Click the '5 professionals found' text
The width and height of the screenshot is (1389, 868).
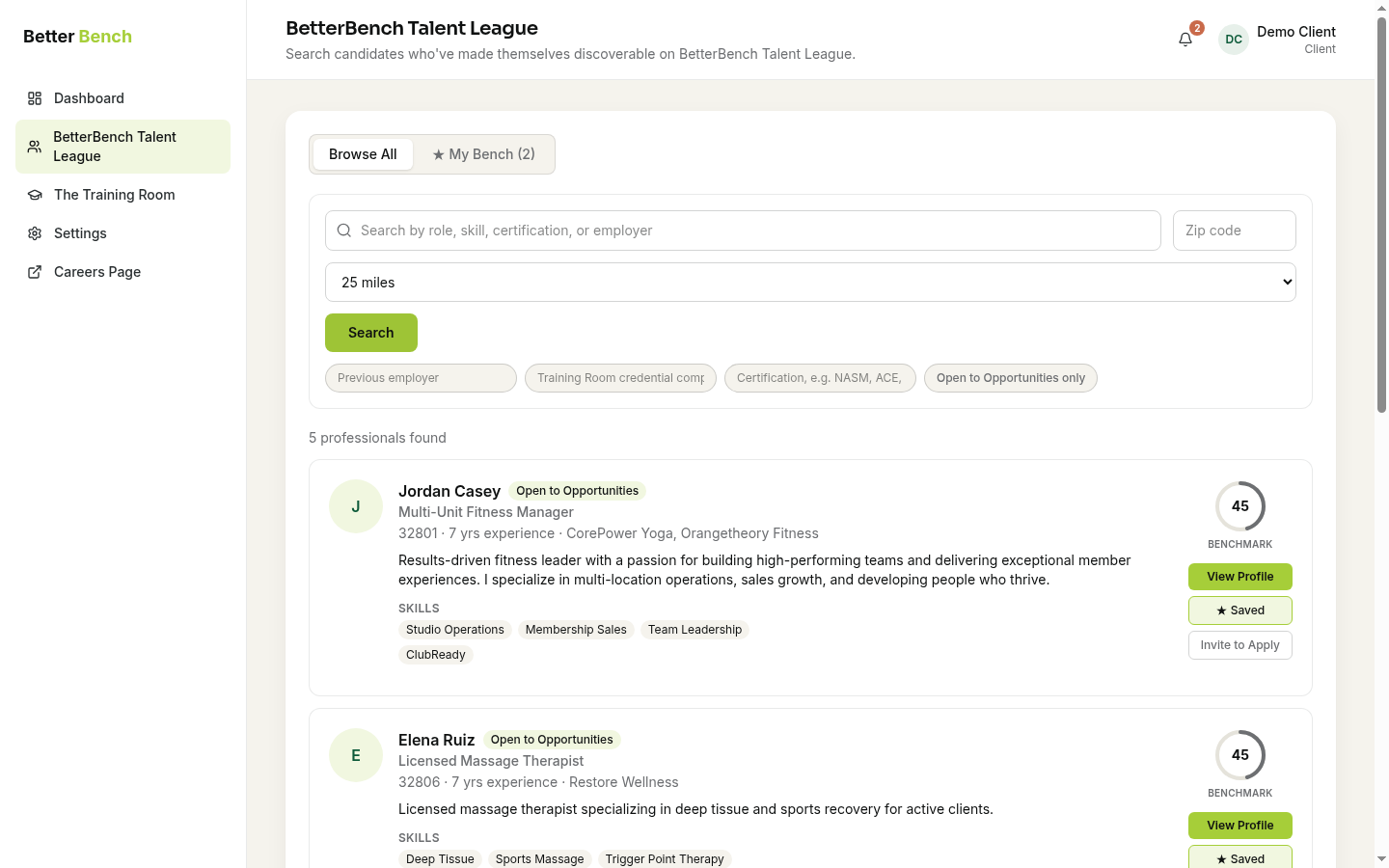(x=377, y=438)
